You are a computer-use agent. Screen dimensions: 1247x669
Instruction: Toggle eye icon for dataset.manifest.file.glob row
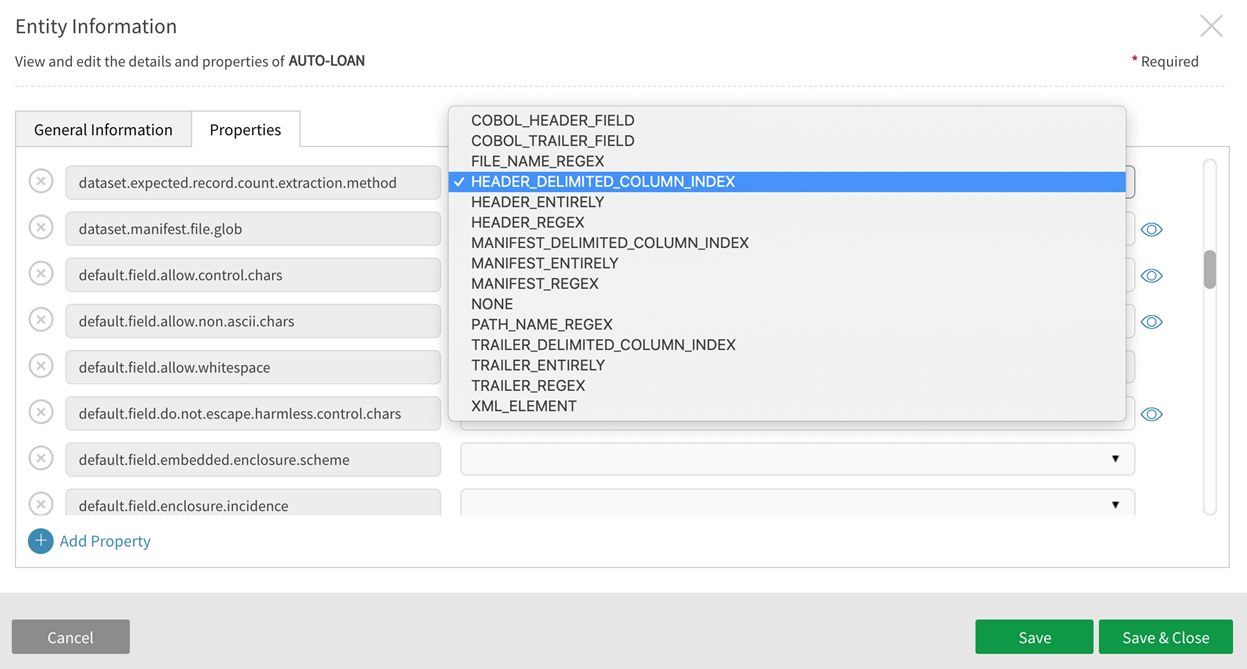pyautogui.click(x=1152, y=230)
